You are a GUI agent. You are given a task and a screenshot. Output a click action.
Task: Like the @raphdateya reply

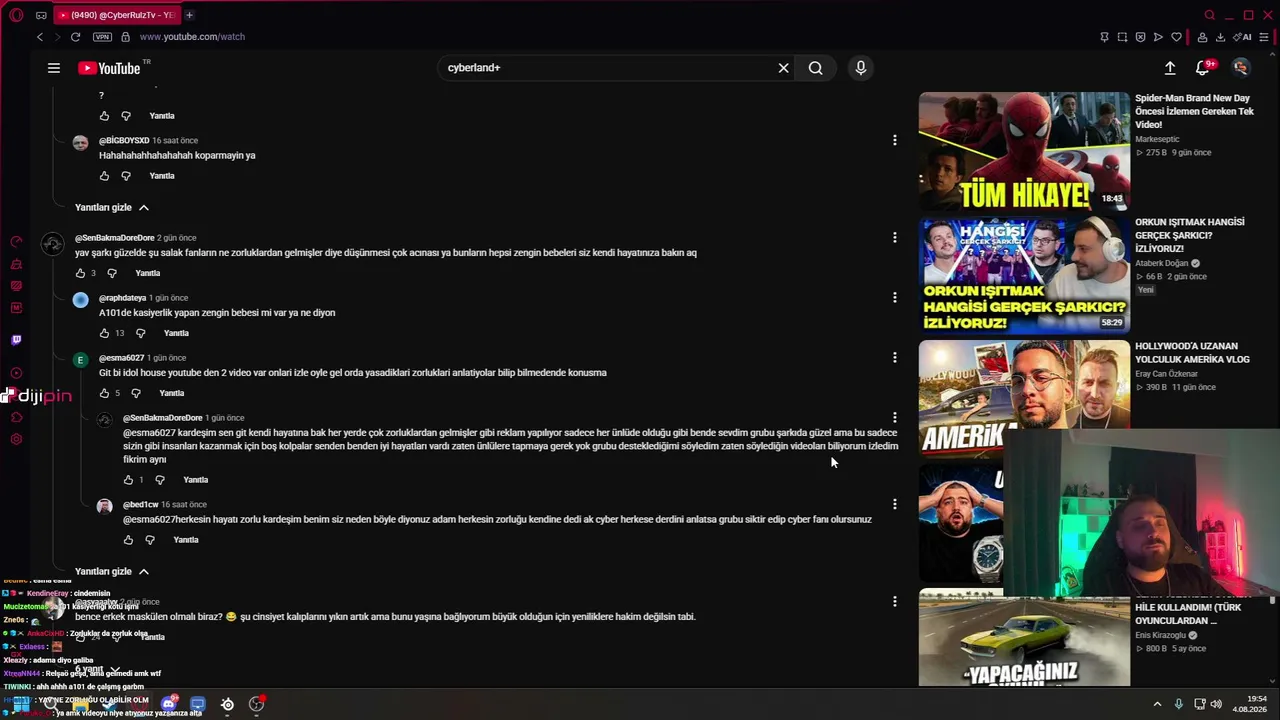pos(104,333)
